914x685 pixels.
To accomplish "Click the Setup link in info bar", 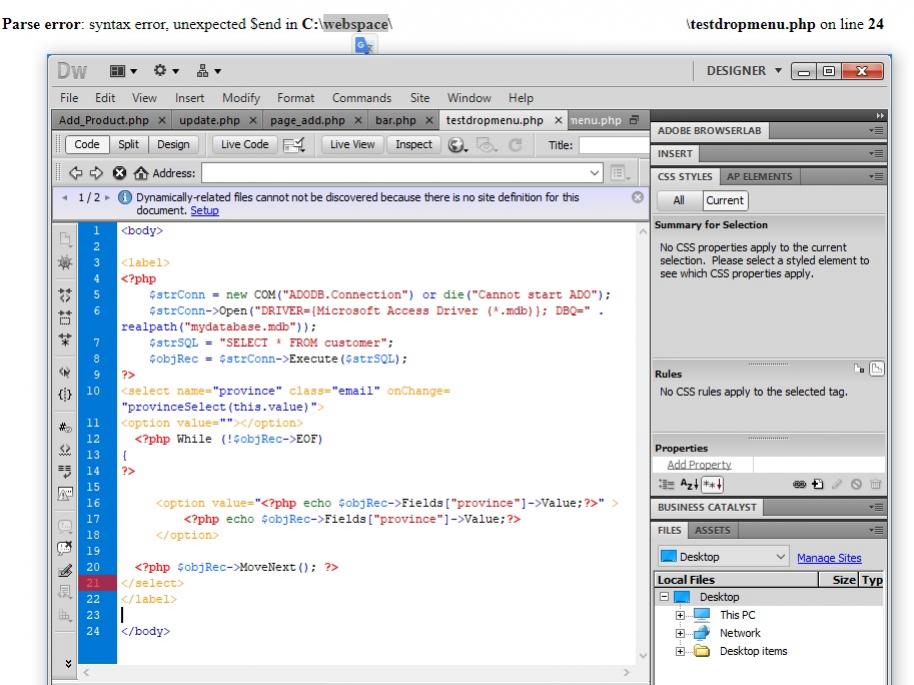I will (x=204, y=210).
